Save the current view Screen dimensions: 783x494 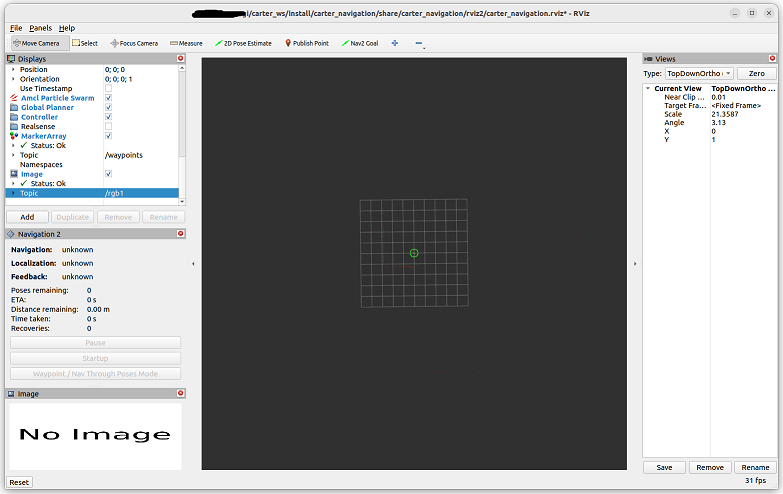tap(664, 468)
